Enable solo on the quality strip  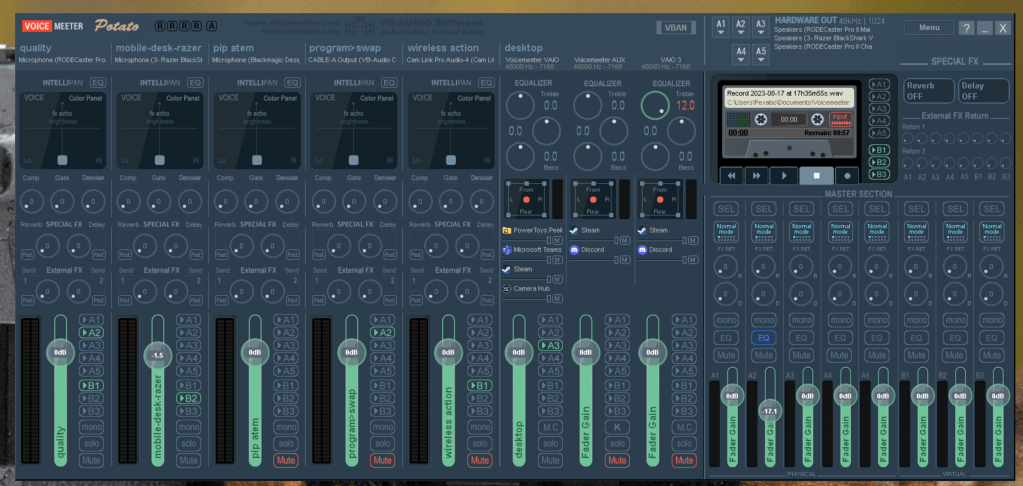pos(92,444)
